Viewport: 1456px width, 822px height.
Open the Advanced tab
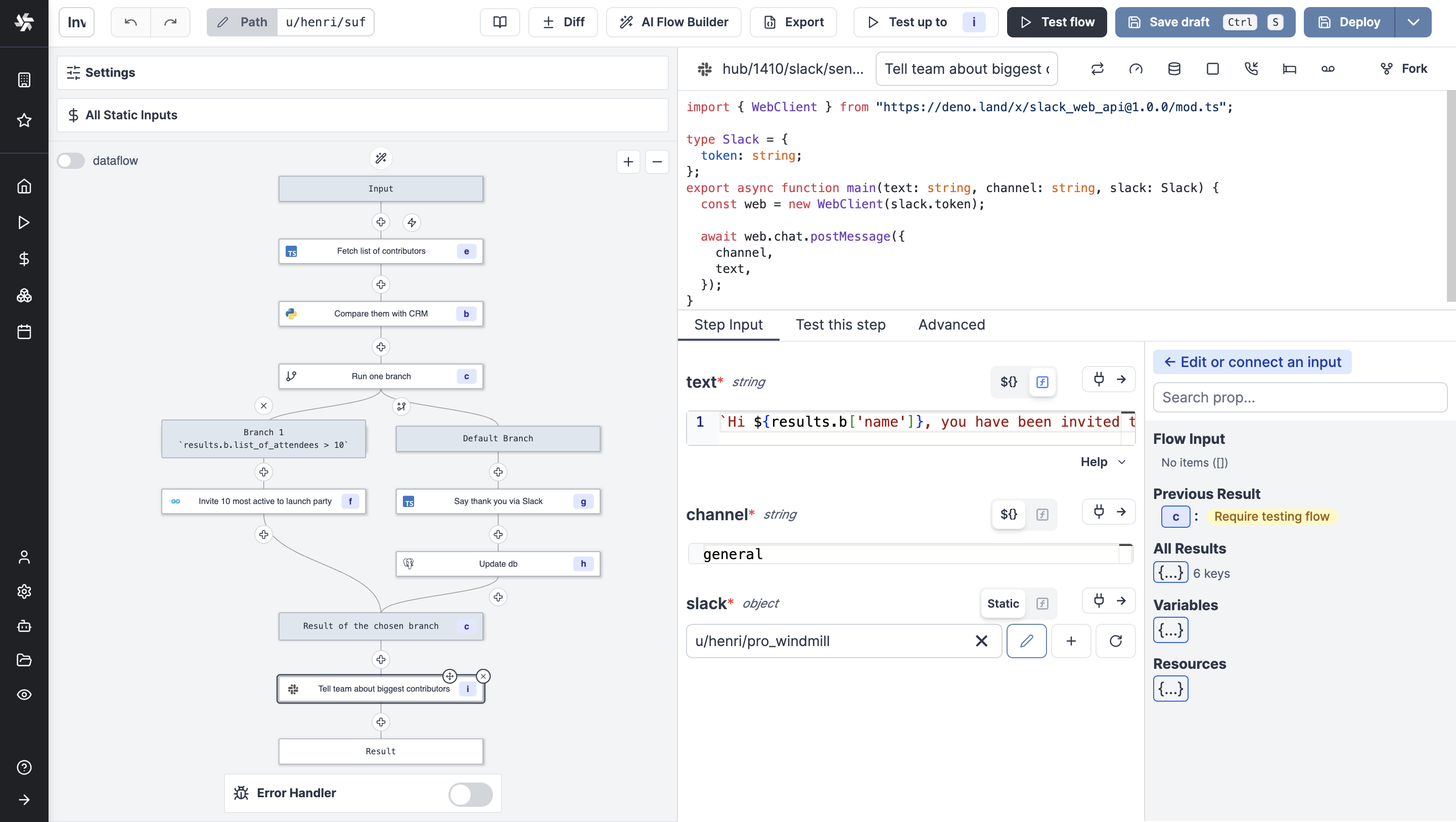tap(951, 325)
